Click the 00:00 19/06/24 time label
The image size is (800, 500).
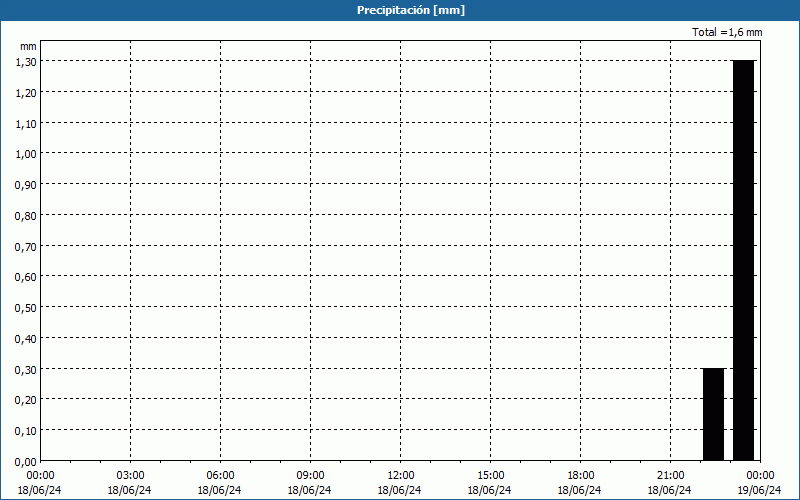(x=760, y=483)
